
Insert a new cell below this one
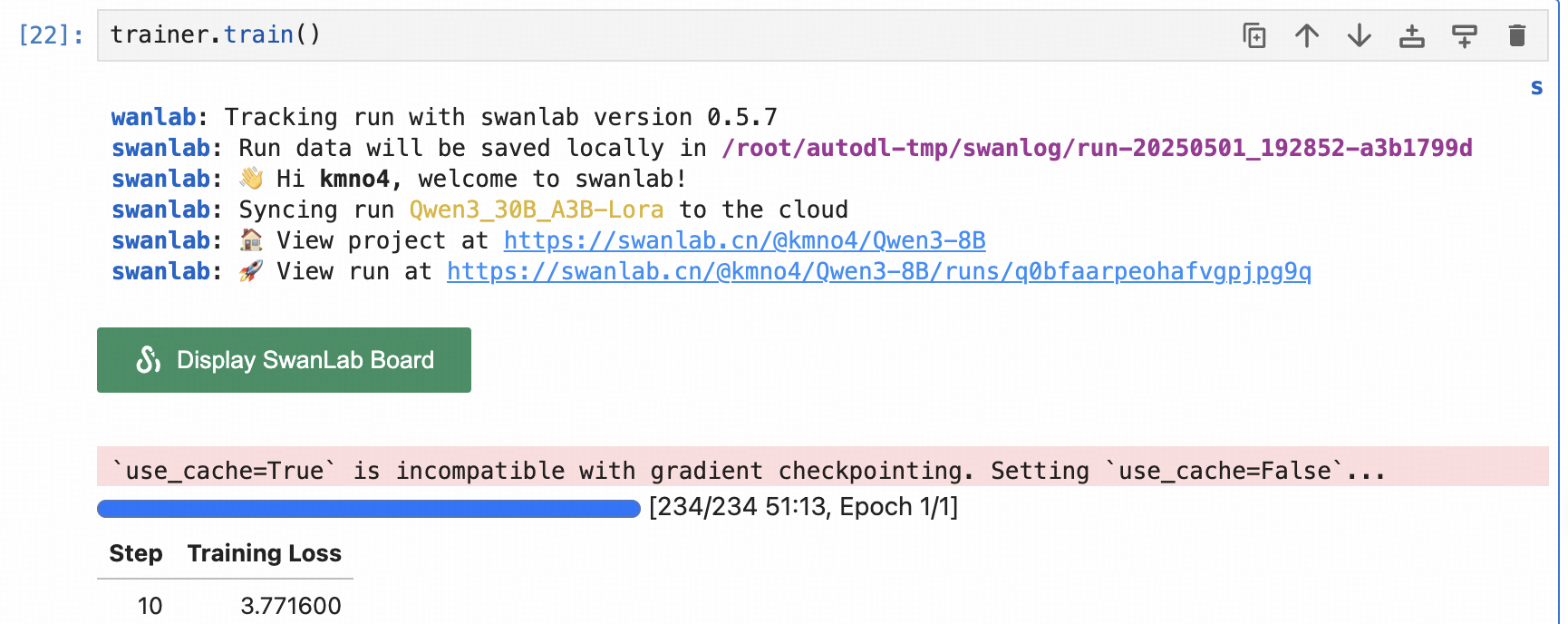click(x=1465, y=36)
